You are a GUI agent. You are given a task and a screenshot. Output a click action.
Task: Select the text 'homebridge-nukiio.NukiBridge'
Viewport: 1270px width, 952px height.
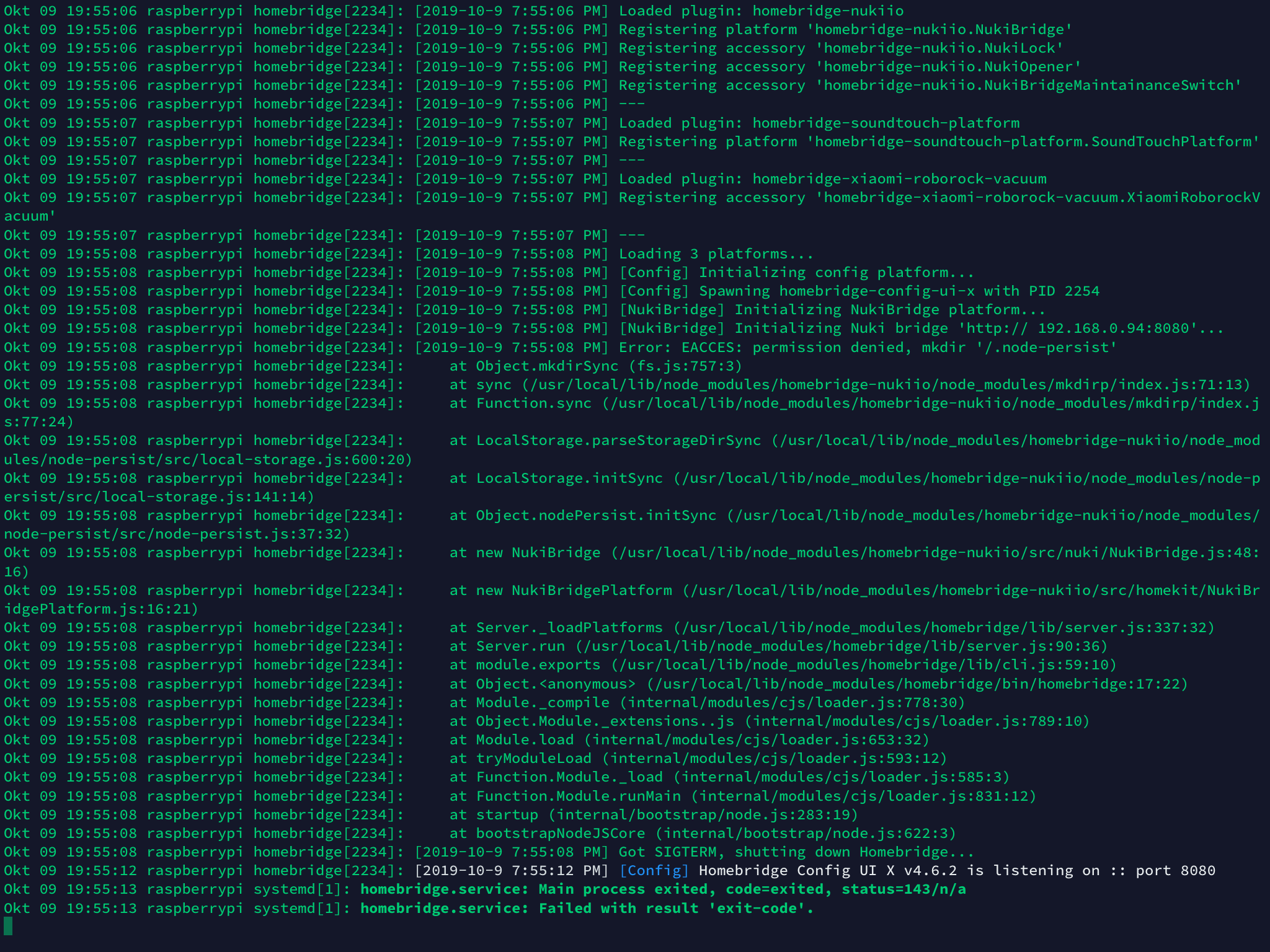[939, 29]
